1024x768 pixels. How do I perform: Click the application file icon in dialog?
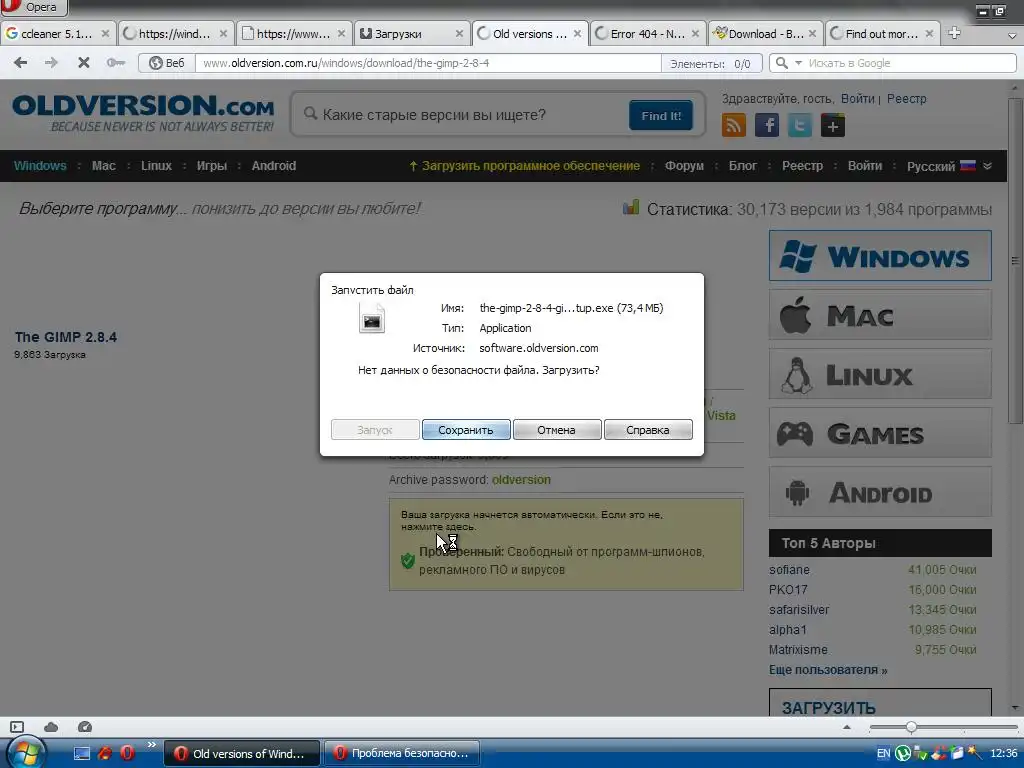[372, 319]
